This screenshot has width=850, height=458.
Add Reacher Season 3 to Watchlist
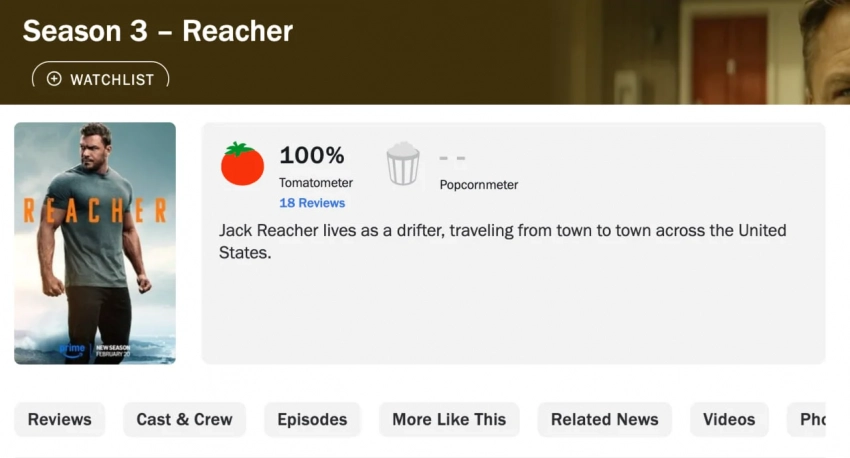(101, 79)
